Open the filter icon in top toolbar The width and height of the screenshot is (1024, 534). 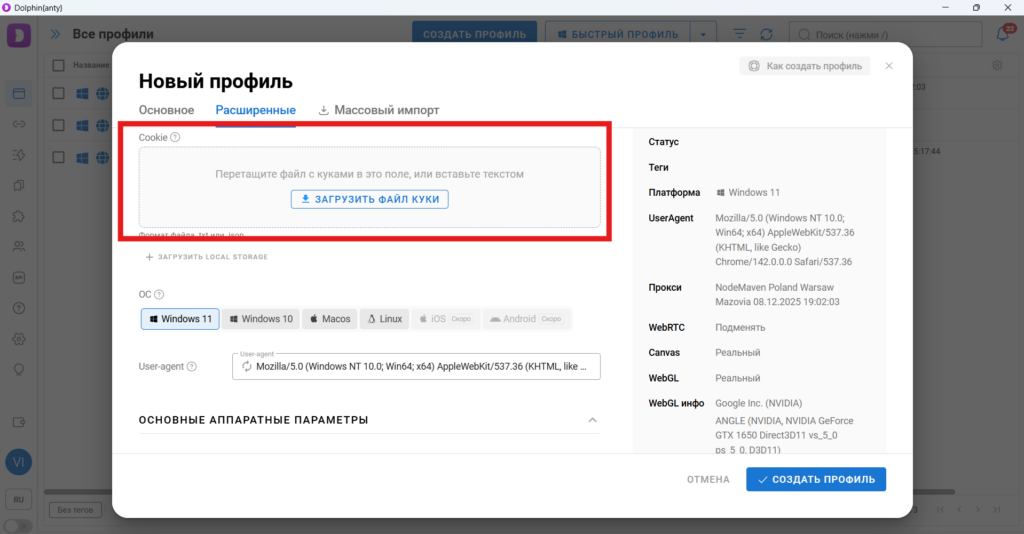(x=739, y=34)
